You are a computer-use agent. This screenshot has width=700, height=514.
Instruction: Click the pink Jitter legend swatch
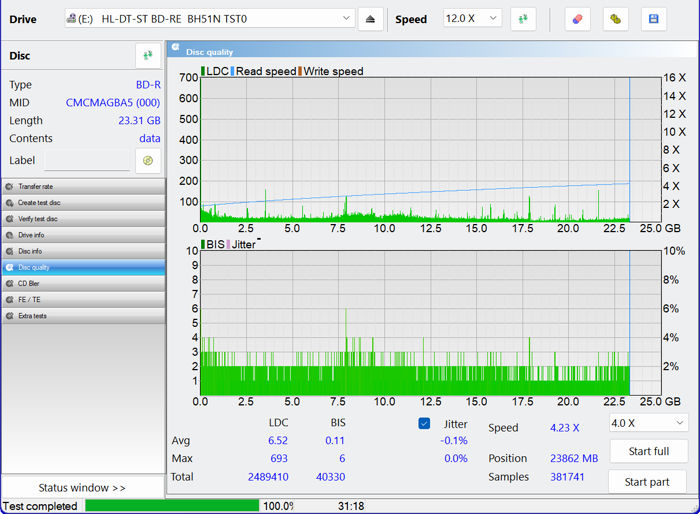[x=228, y=244]
